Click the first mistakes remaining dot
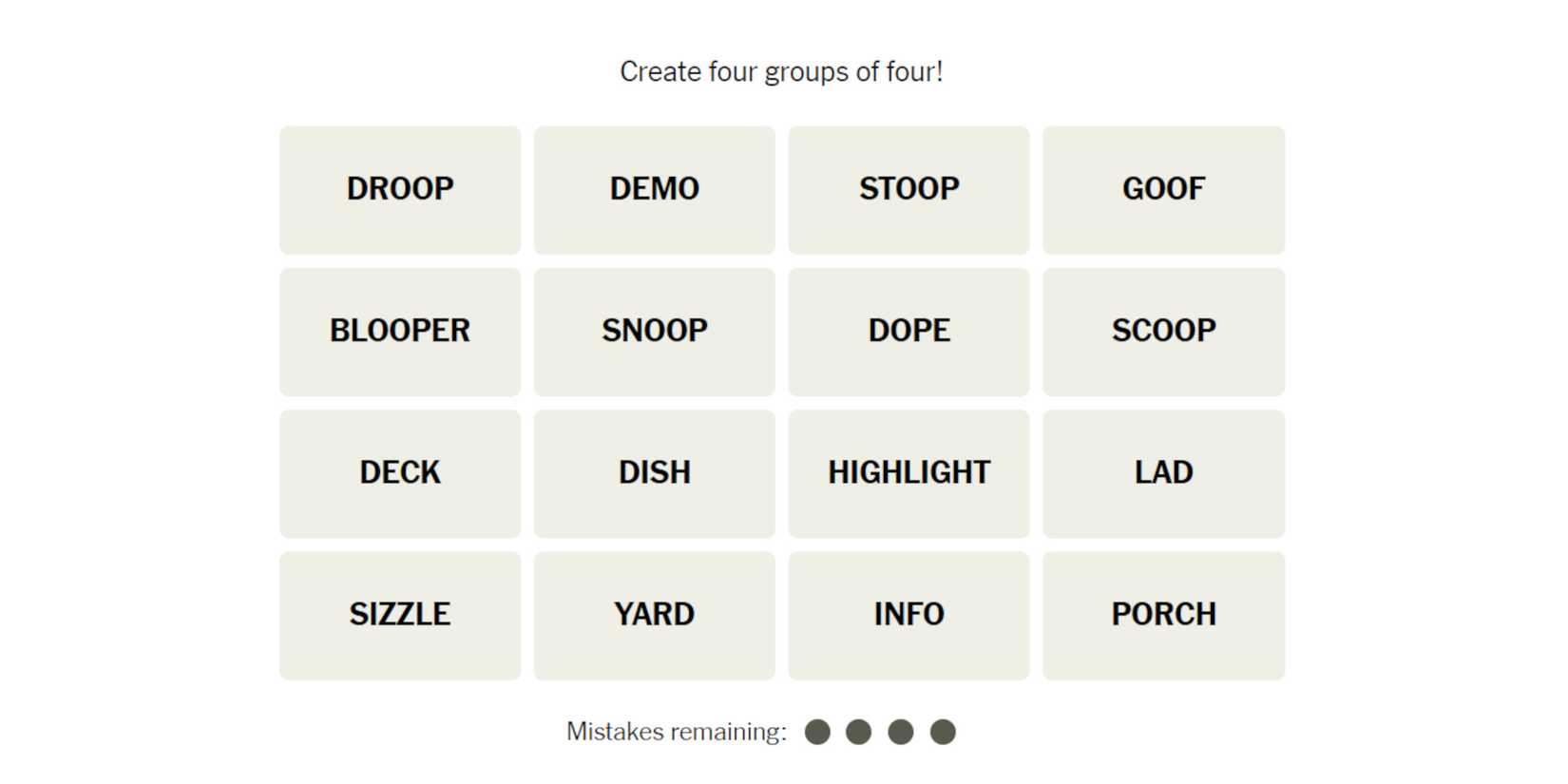The width and height of the screenshot is (1568, 784). [817, 732]
